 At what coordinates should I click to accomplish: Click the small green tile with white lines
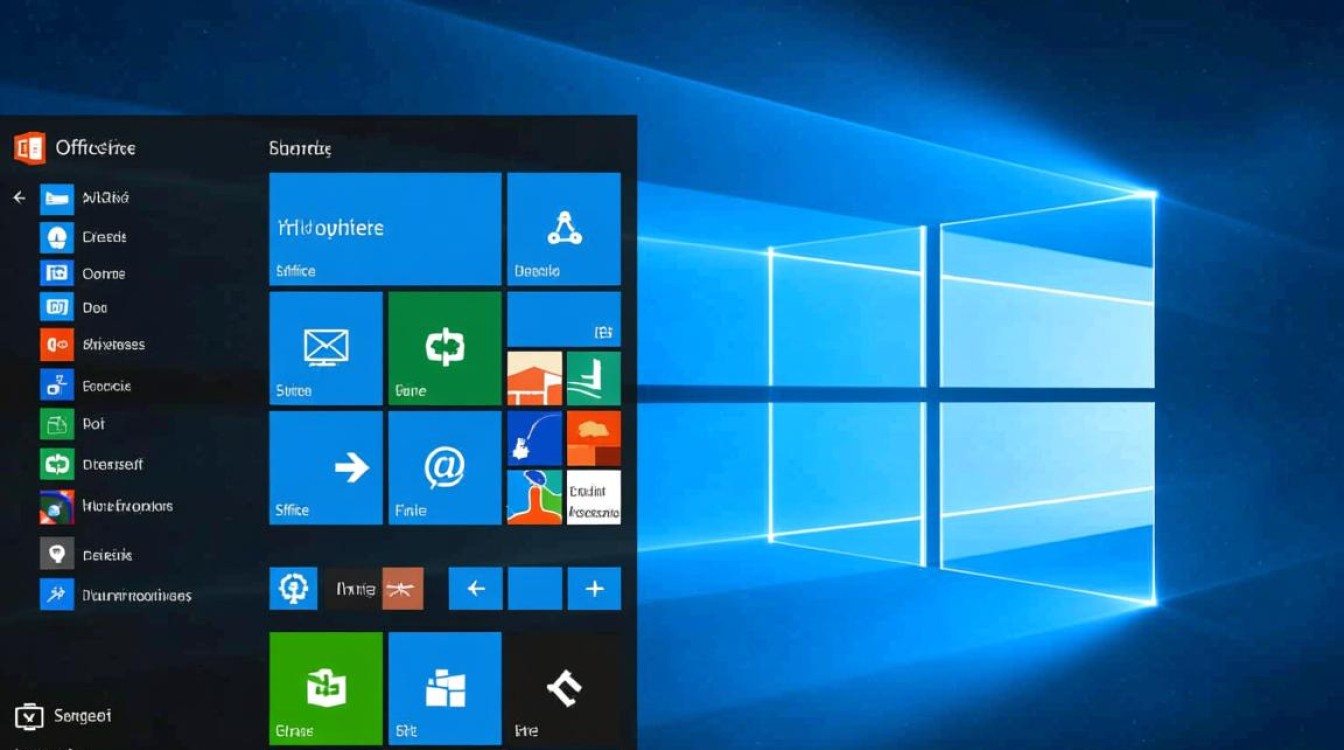(x=594, y=378)
